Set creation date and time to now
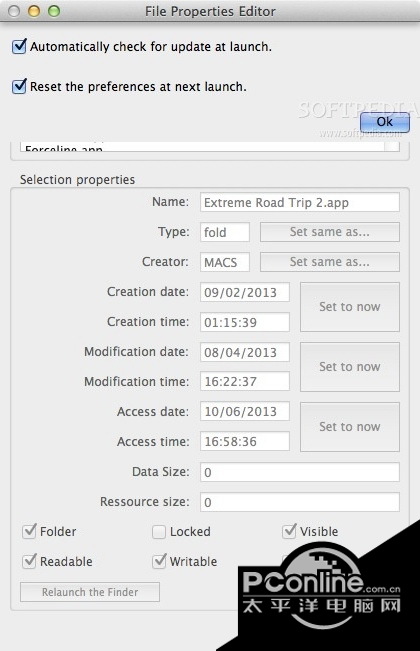 pos(350,307)
